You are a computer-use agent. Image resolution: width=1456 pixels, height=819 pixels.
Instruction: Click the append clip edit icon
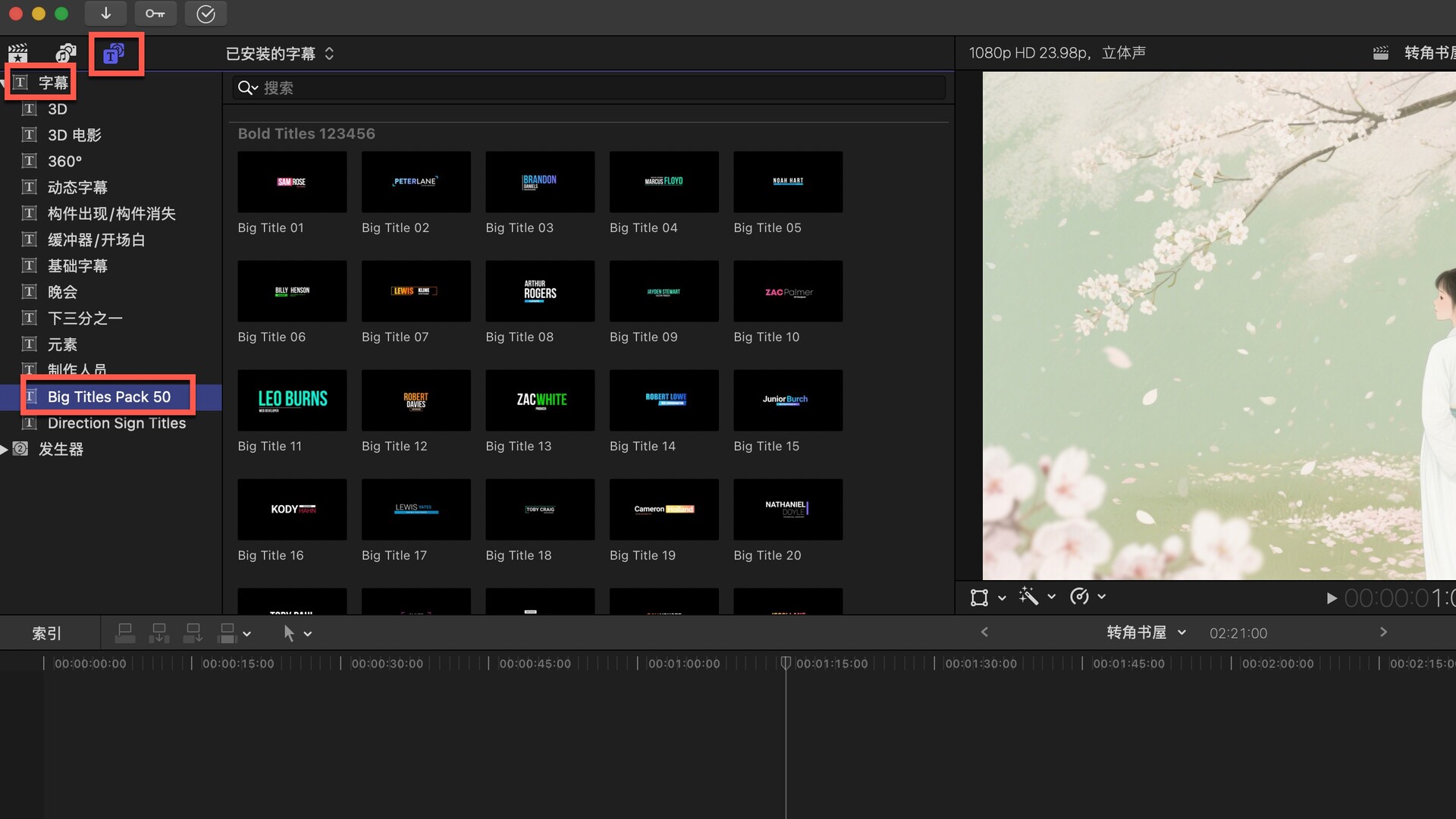click(x=193, y=632)
